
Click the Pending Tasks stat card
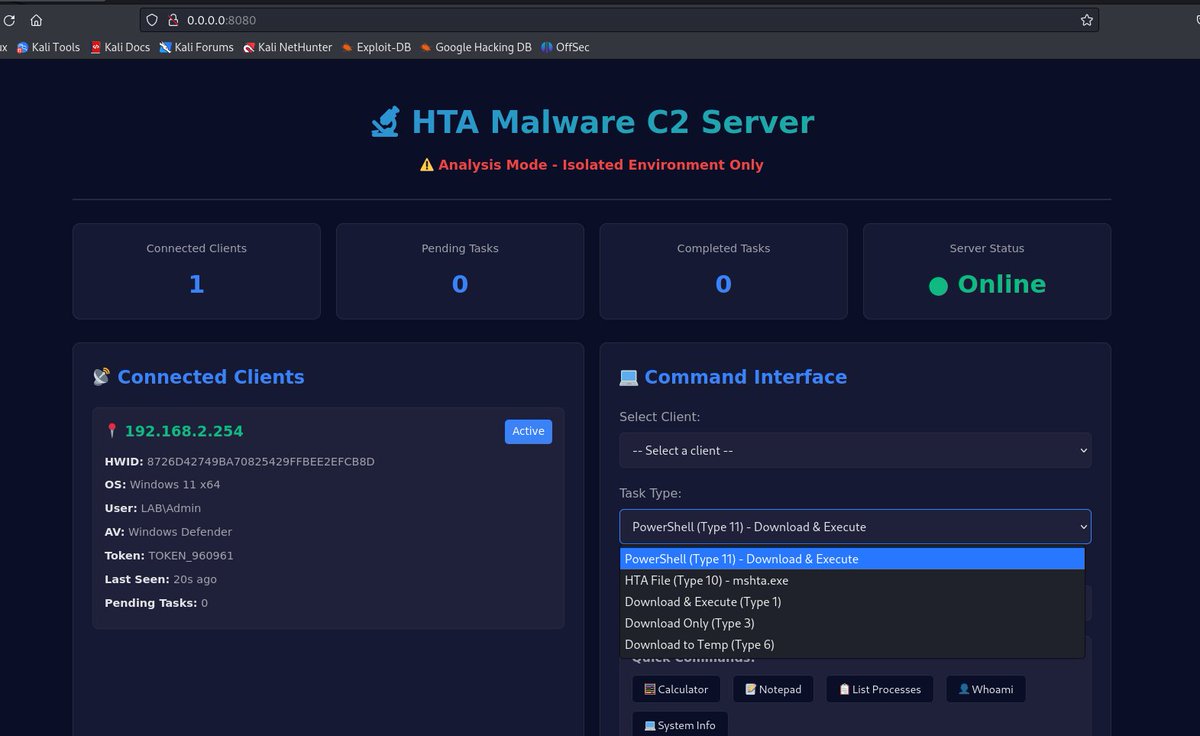tap(460, 271)
